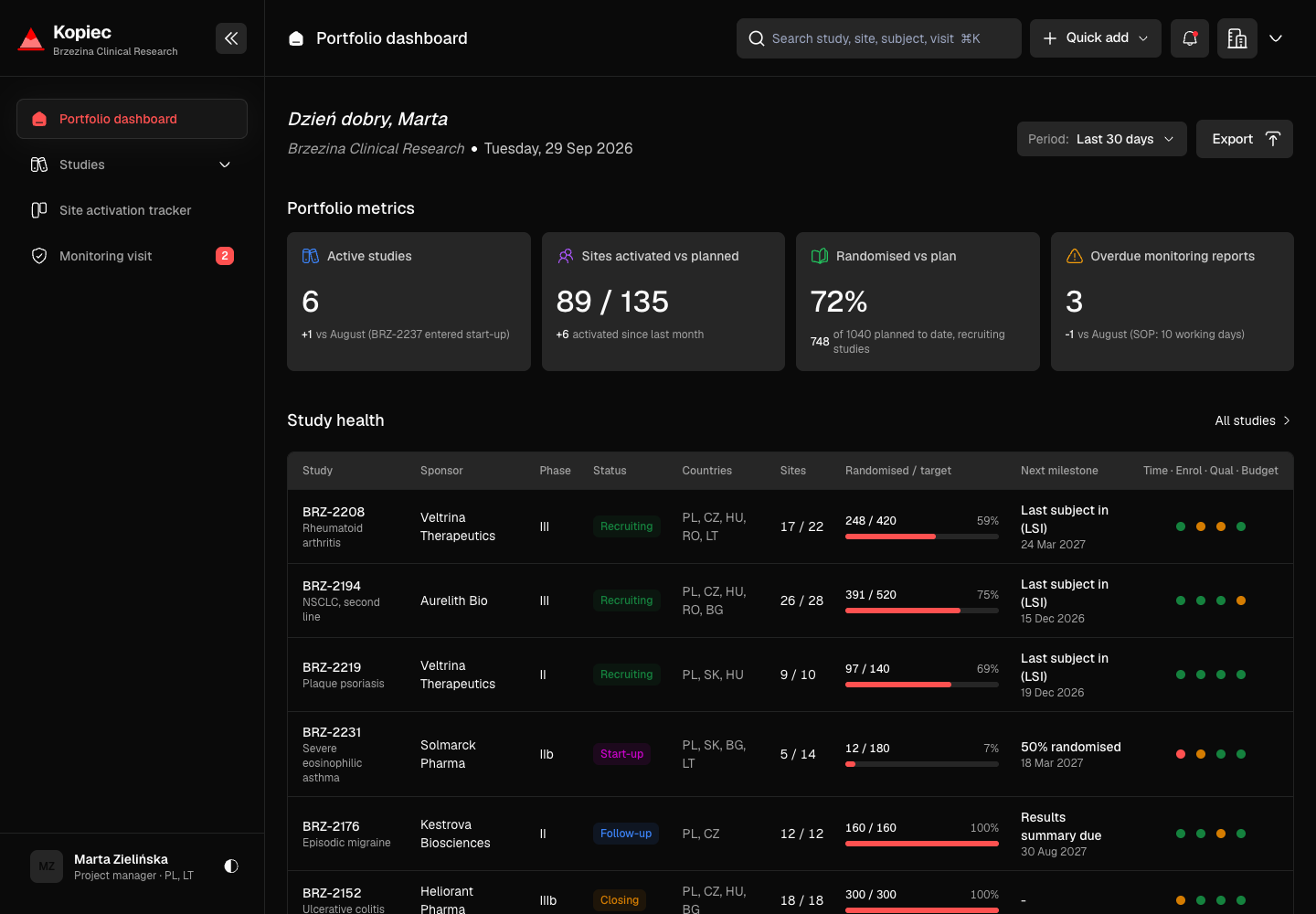Viewport: 1316px width, 914px height.
Task: Open study BRZ-2176 row
Action: point(791,834)
